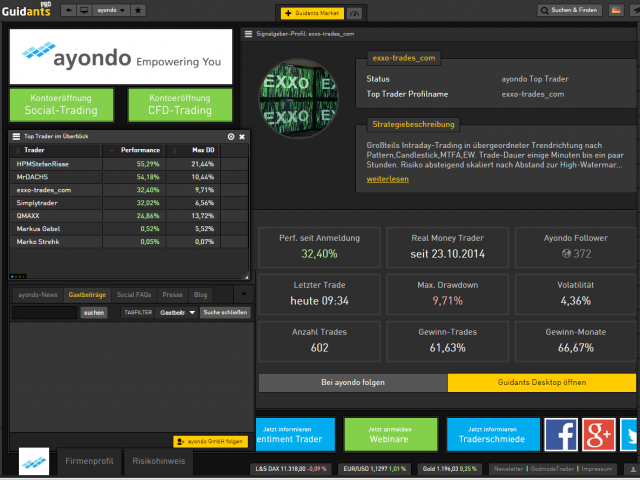640x480 pixels.
Task: Select HPMStefanRisse row in trader table
Action: [x=44, y=163]
